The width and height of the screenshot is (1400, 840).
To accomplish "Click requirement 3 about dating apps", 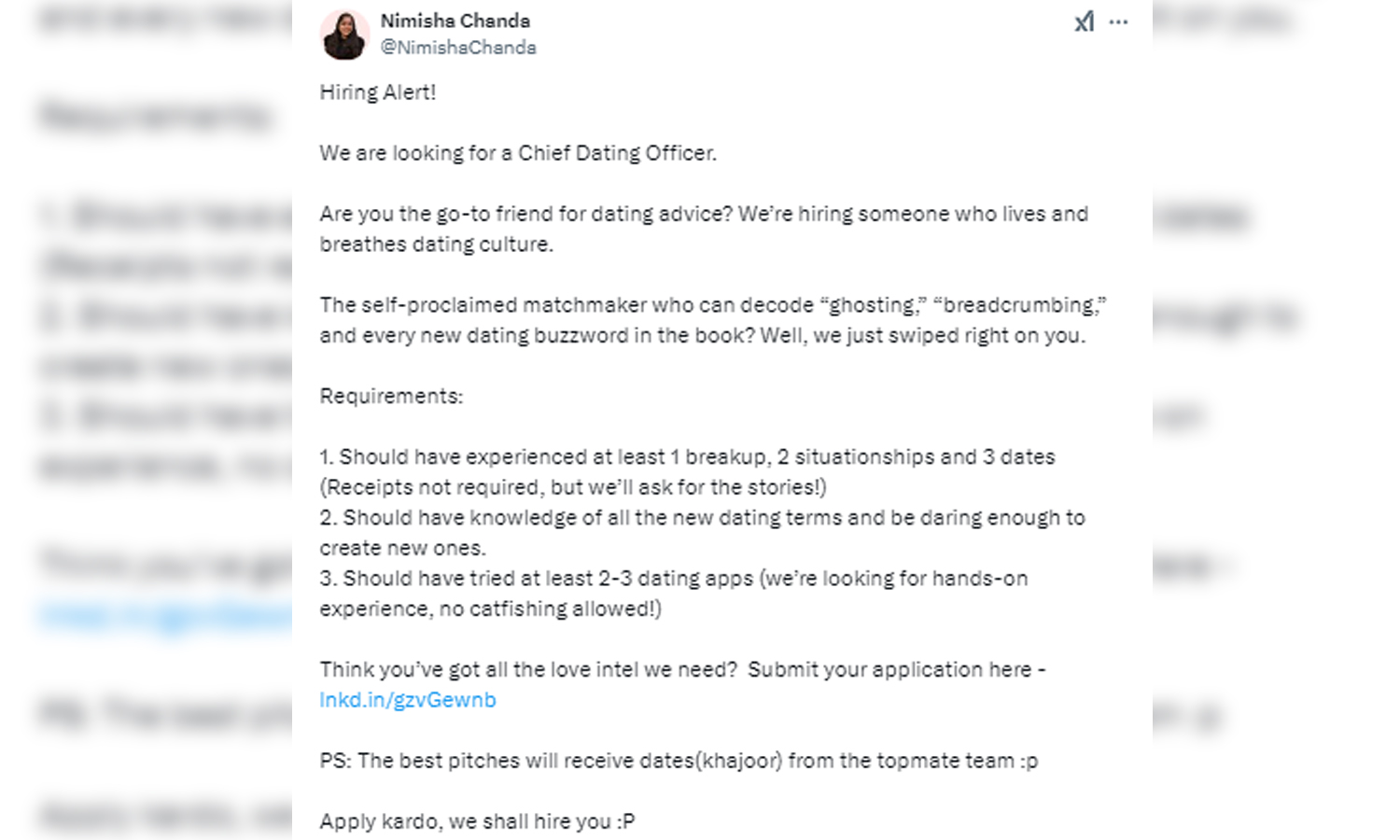I will 673,579.
